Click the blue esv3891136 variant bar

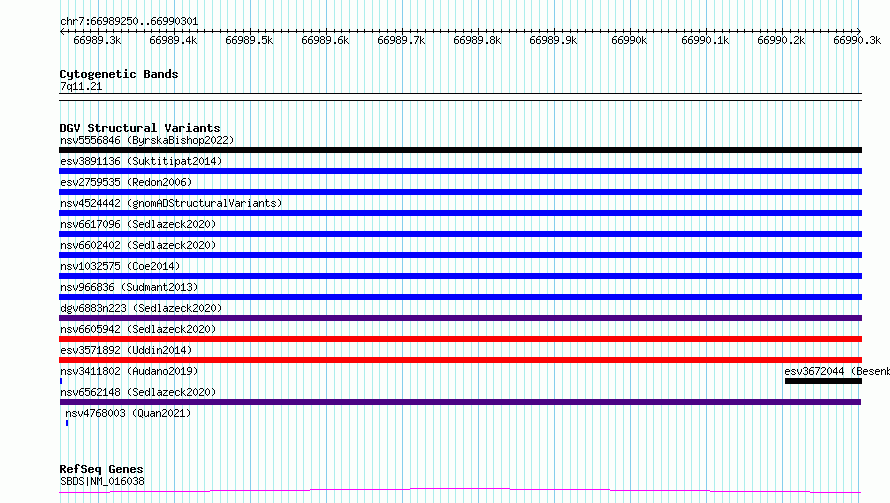coord(460,171)
